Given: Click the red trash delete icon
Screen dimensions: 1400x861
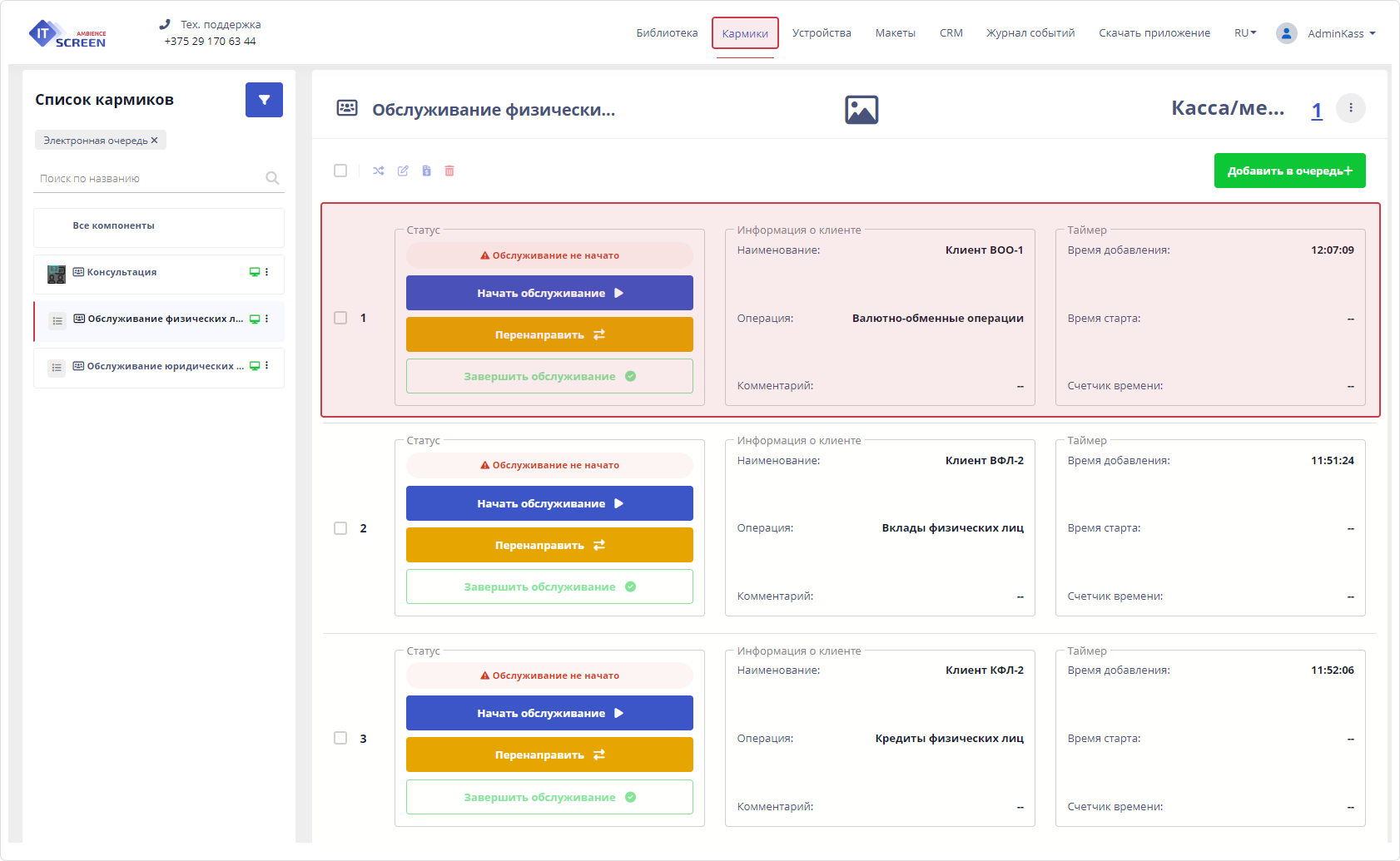Looking at the screenshot, I should coord(449,171).
